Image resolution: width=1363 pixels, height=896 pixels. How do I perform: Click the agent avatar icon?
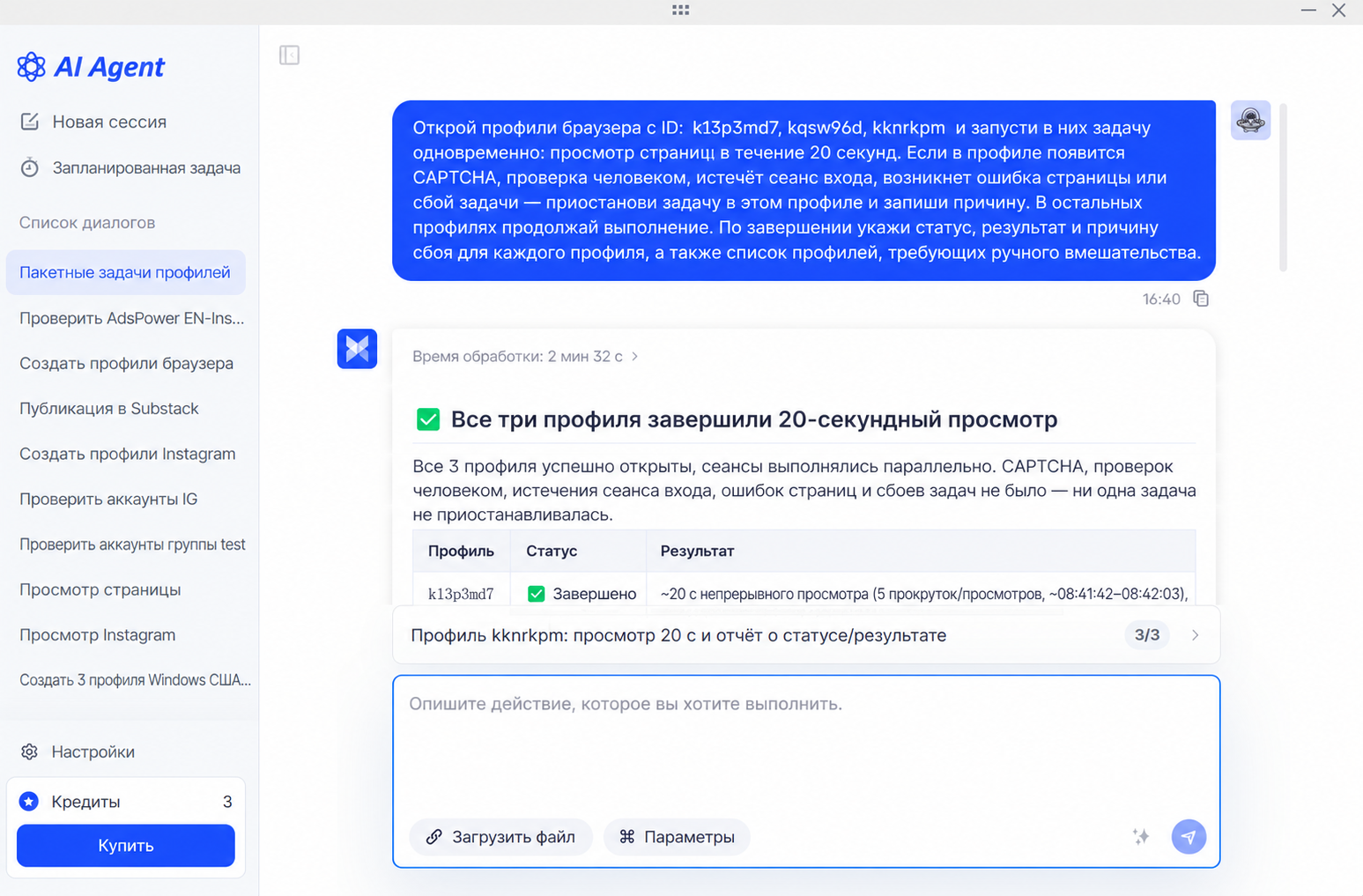357,349
